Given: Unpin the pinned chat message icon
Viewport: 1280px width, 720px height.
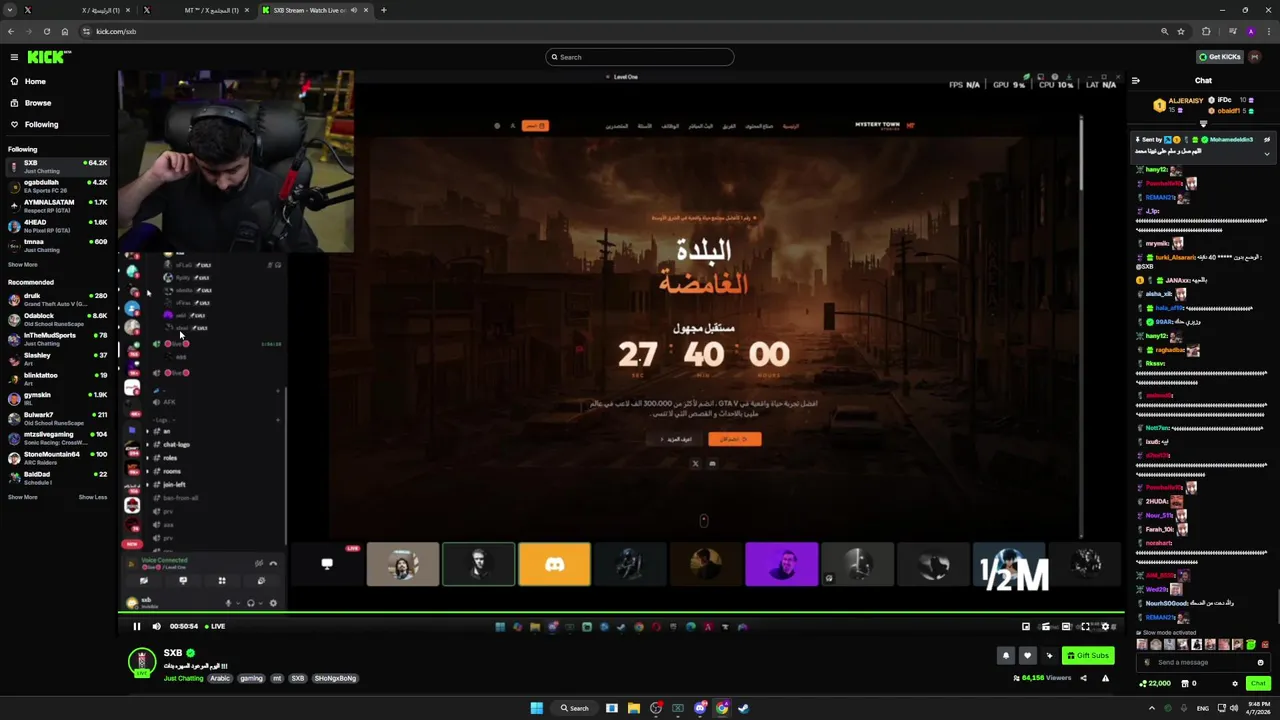Looking at the screenshot, I should pos(1267,139).
